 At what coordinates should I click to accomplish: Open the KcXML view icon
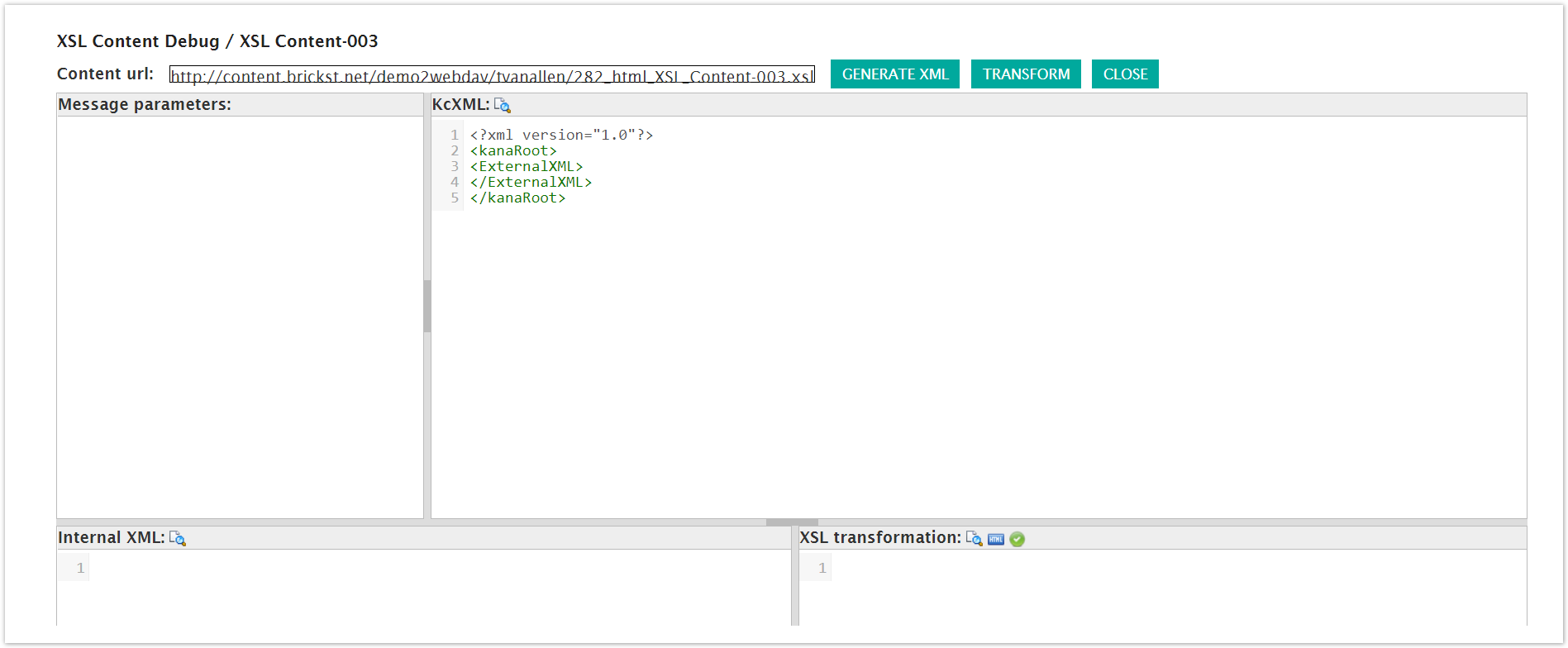503,105
